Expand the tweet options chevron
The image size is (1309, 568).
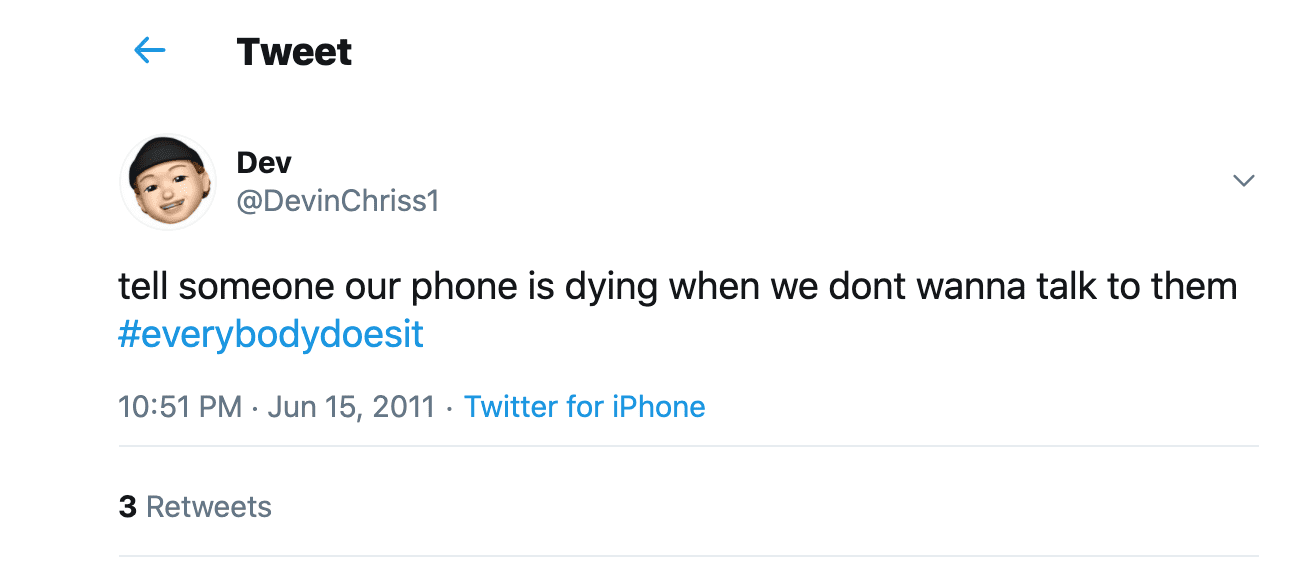pyautogui.click(x=1243, y=181)
